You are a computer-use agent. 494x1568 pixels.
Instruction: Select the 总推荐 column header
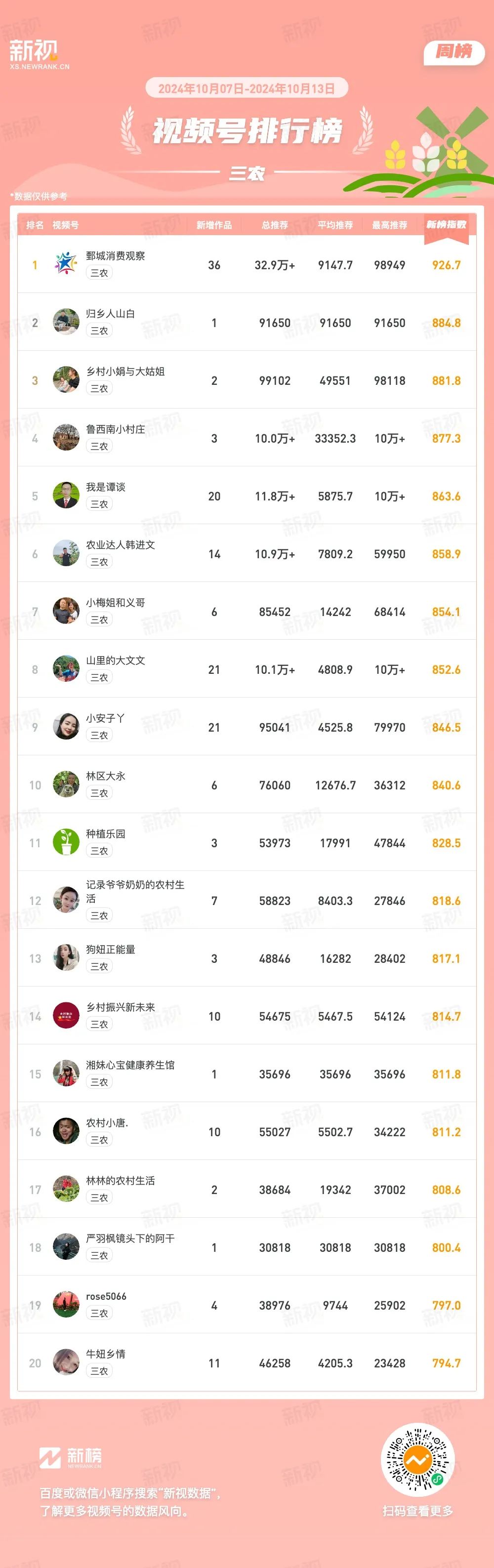point(275,225)
